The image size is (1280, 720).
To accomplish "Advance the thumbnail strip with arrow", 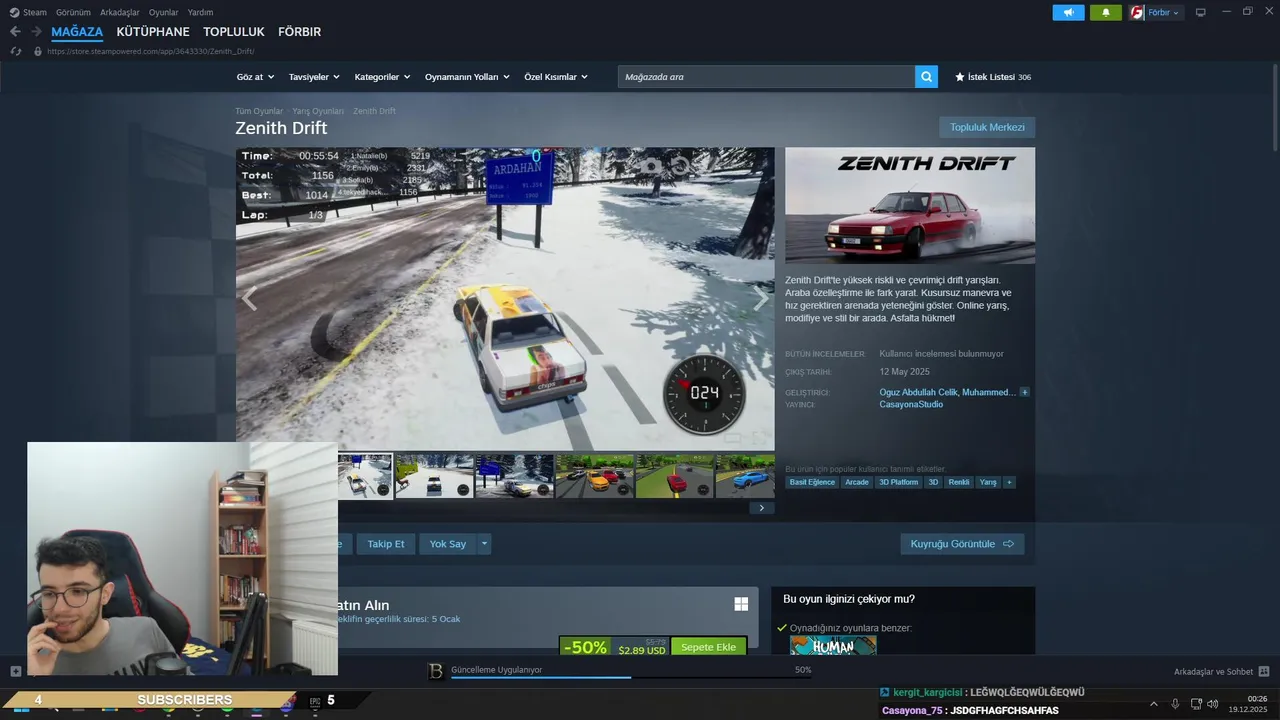I will [761, 508].
